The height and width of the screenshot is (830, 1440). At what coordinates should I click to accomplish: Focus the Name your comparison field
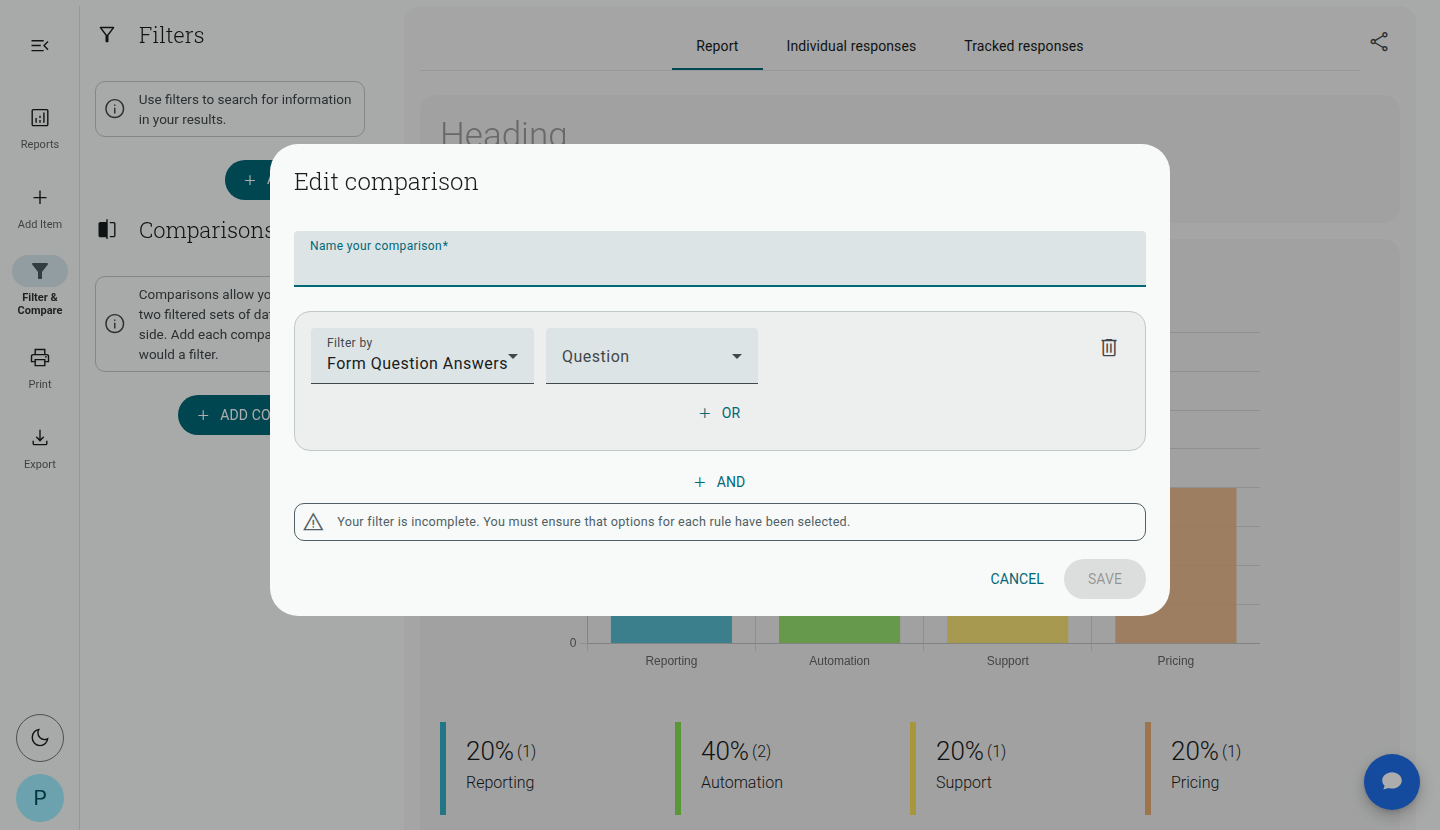click(x=720, y=259)
